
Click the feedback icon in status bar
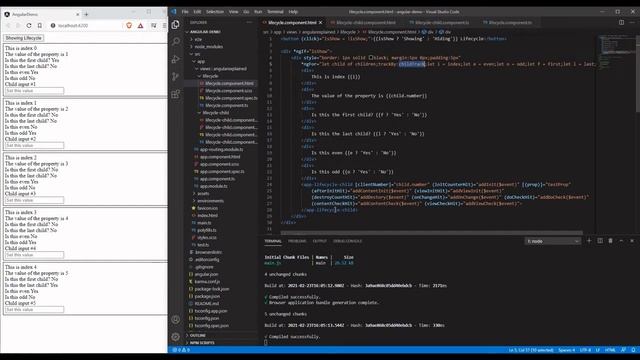[x=623, y=350]
